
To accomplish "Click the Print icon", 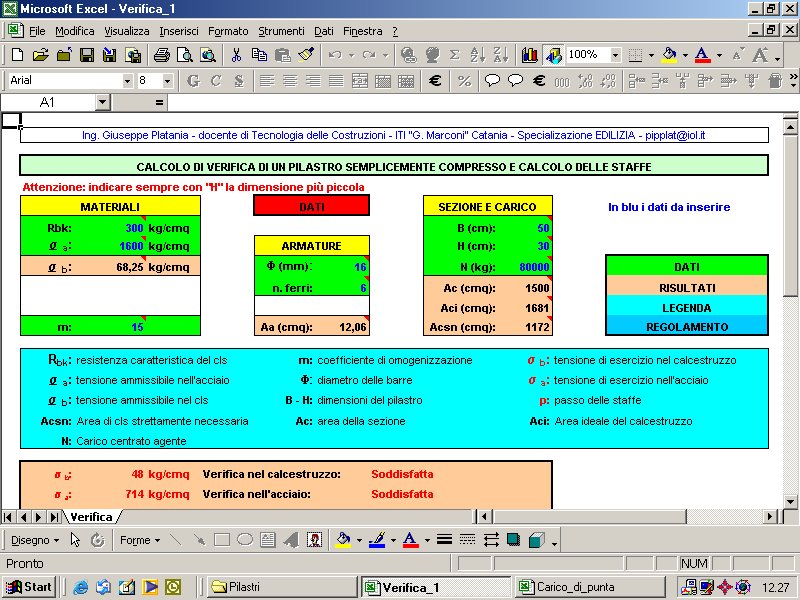I will [162, 55].
